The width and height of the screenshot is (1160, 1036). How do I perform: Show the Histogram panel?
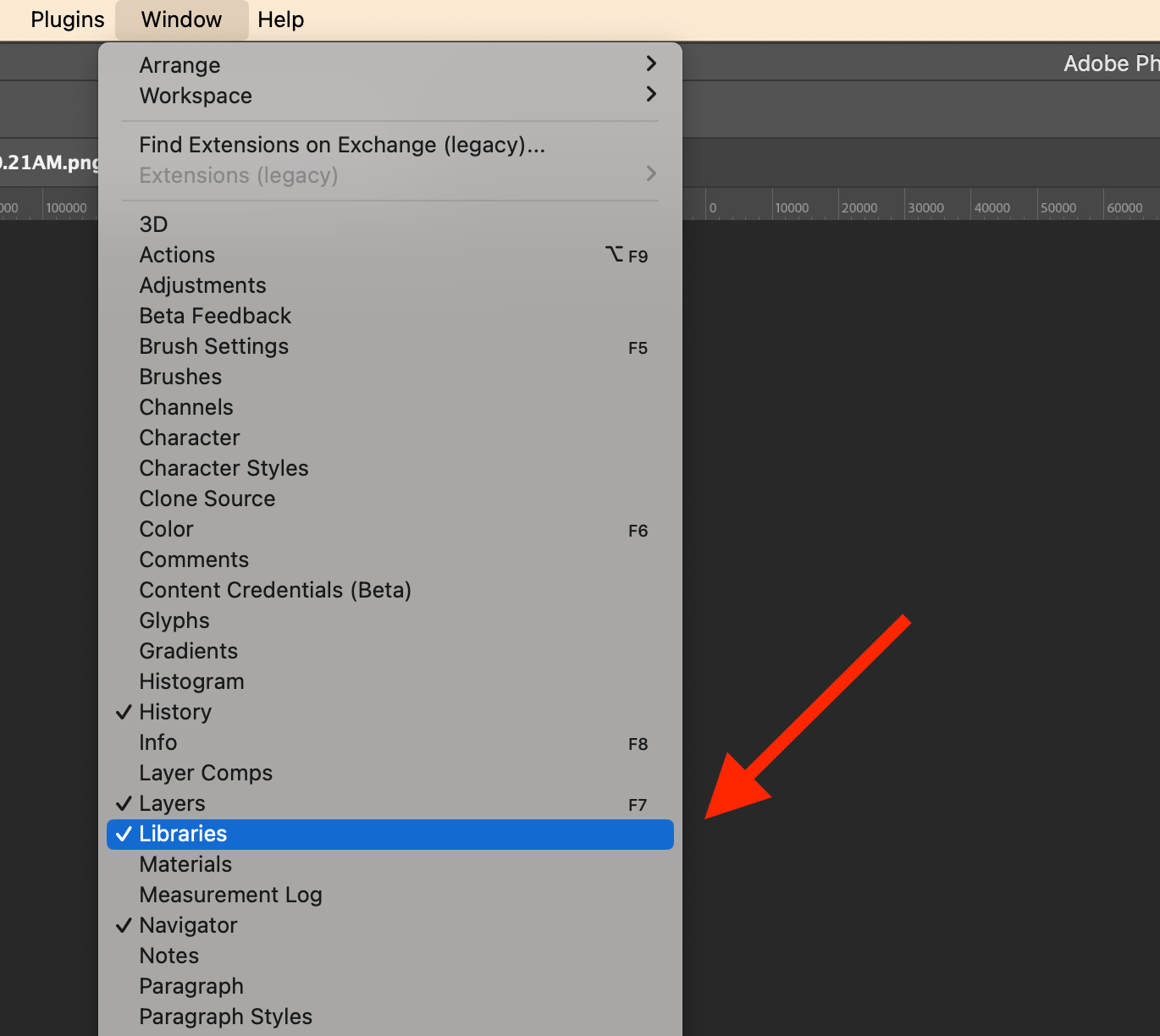[x=390, y=681]
